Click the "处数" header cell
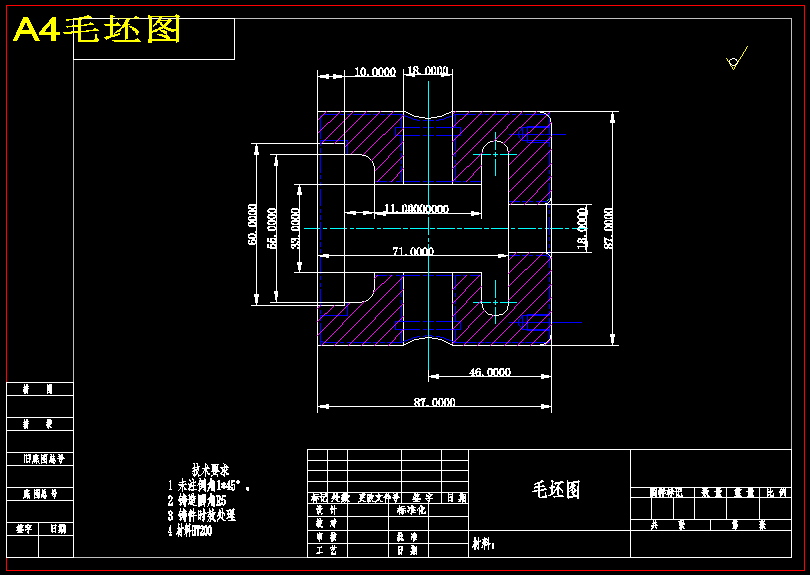810x575 pixels. 341,498
